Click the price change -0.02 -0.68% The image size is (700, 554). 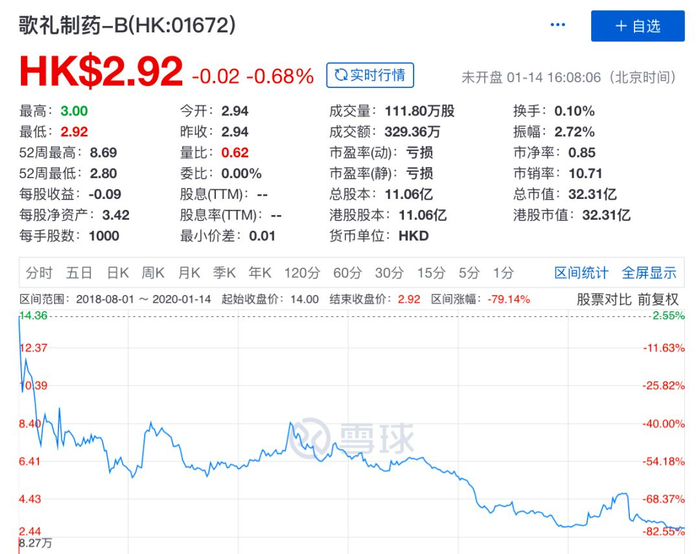253,76
